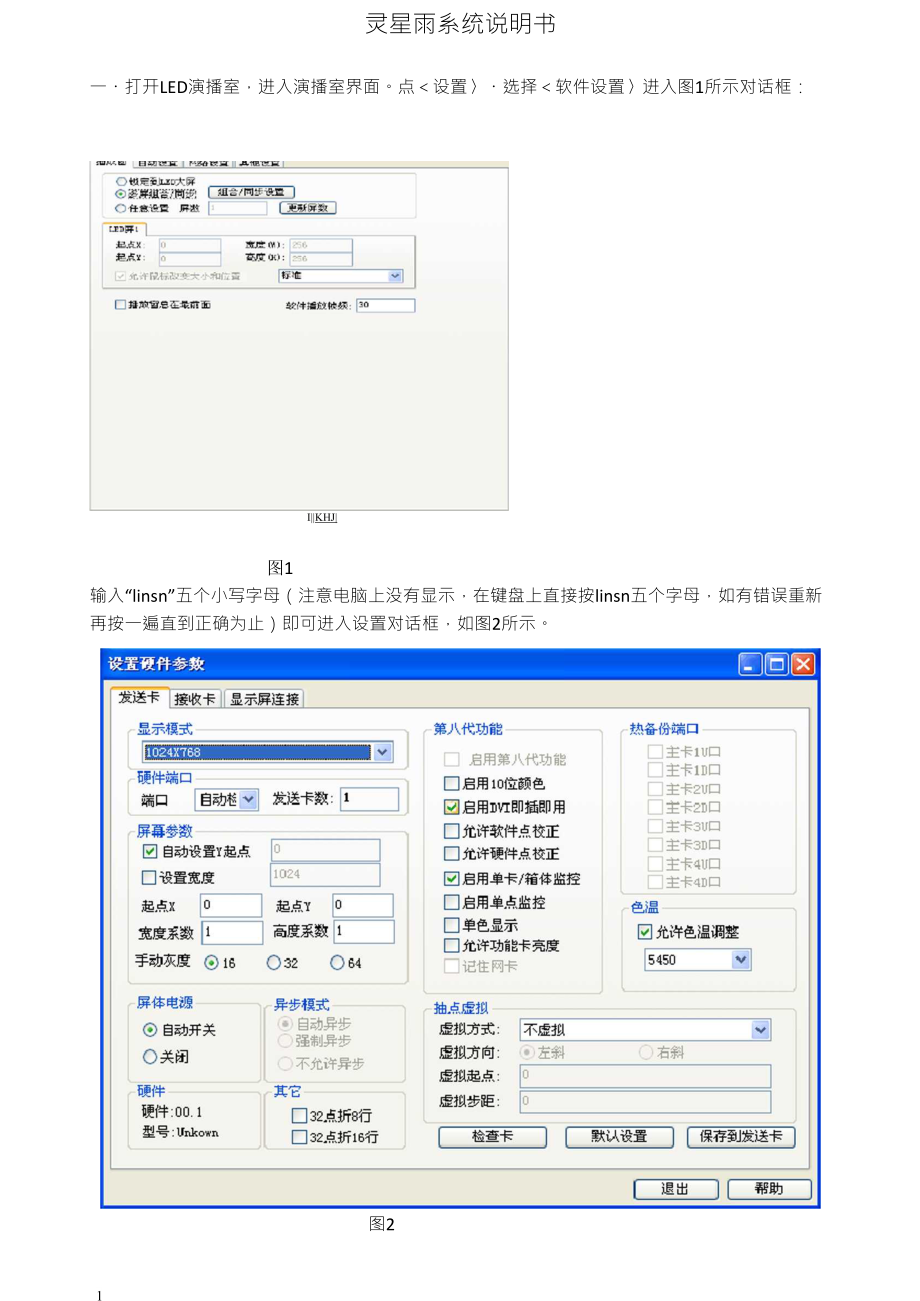Enable the 启用10位颜色 checkbox

(452, 784)
